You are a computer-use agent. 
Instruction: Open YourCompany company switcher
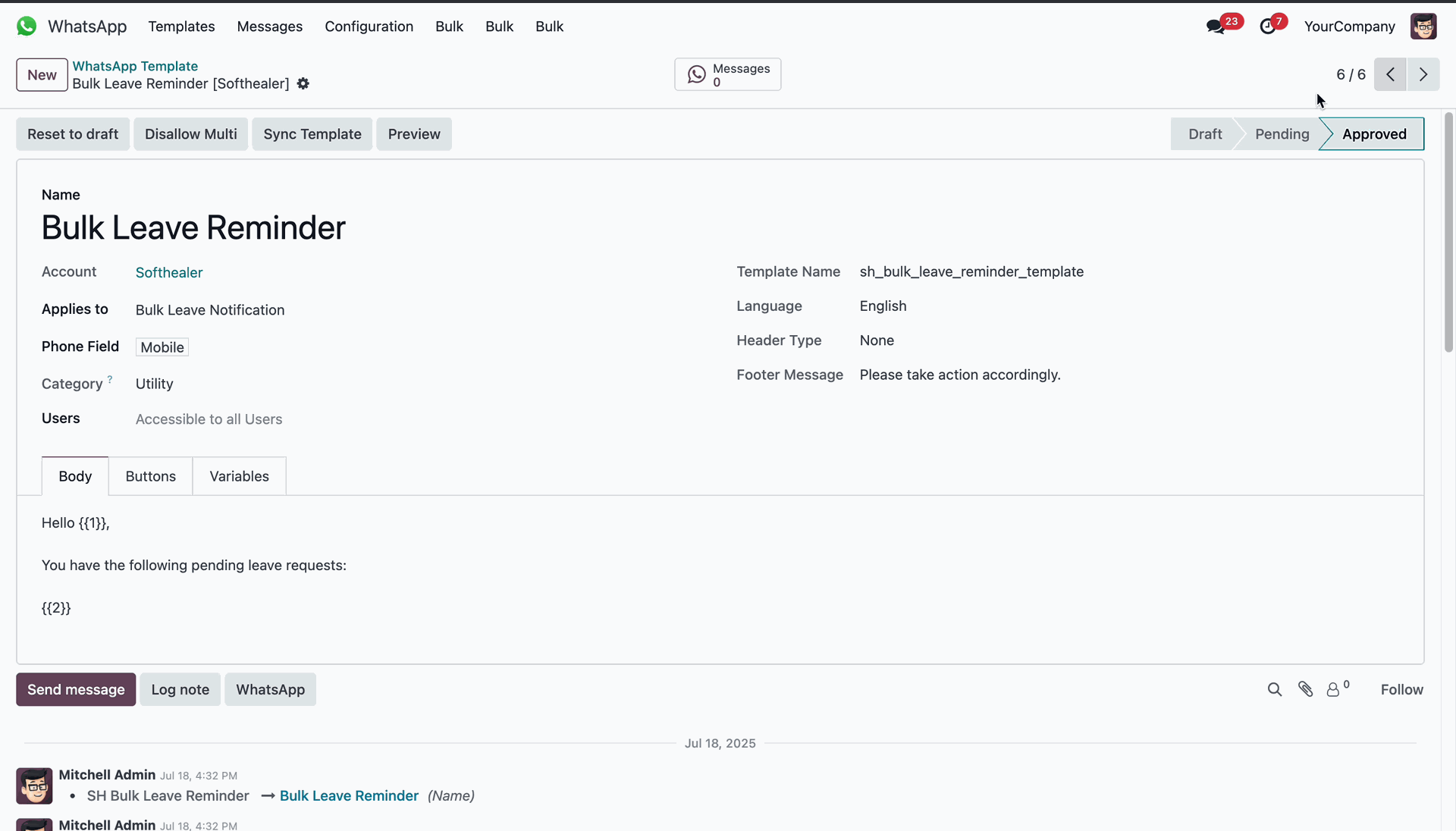(x=1349, y=27)
